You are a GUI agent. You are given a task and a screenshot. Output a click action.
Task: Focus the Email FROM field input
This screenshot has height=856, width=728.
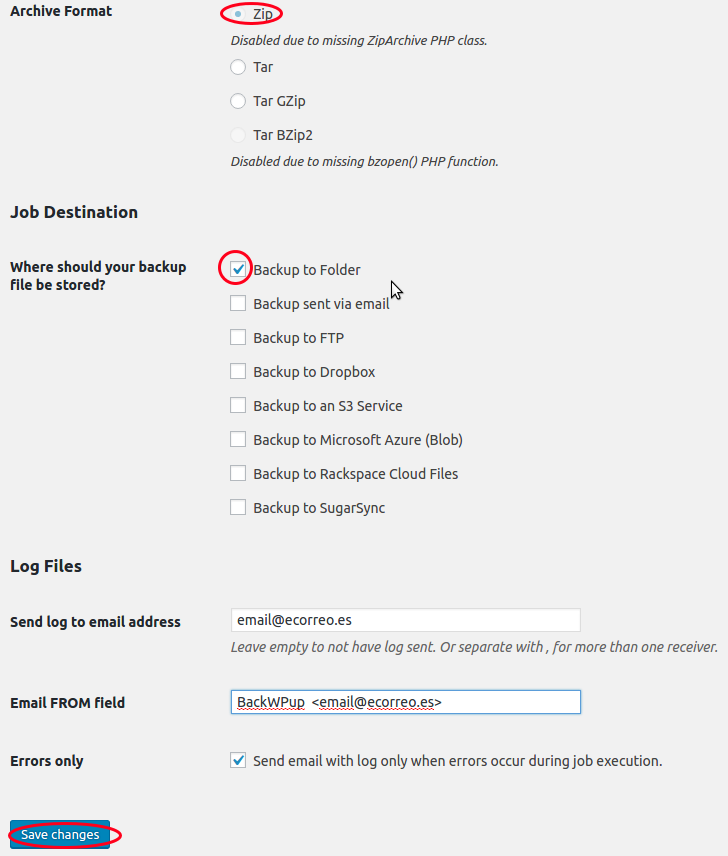(x=405, y=702)
